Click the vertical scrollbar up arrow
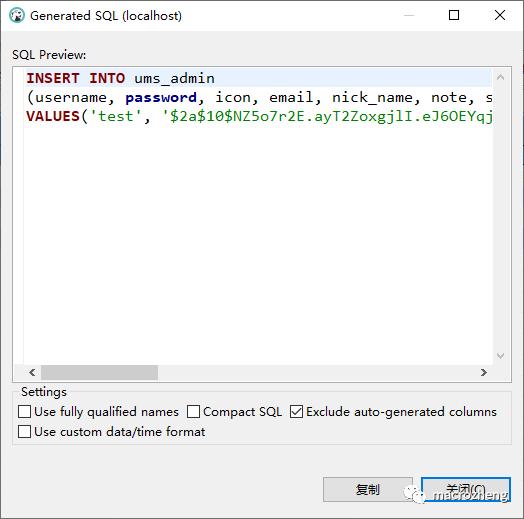The image size is (524, 519). (500, 78)
